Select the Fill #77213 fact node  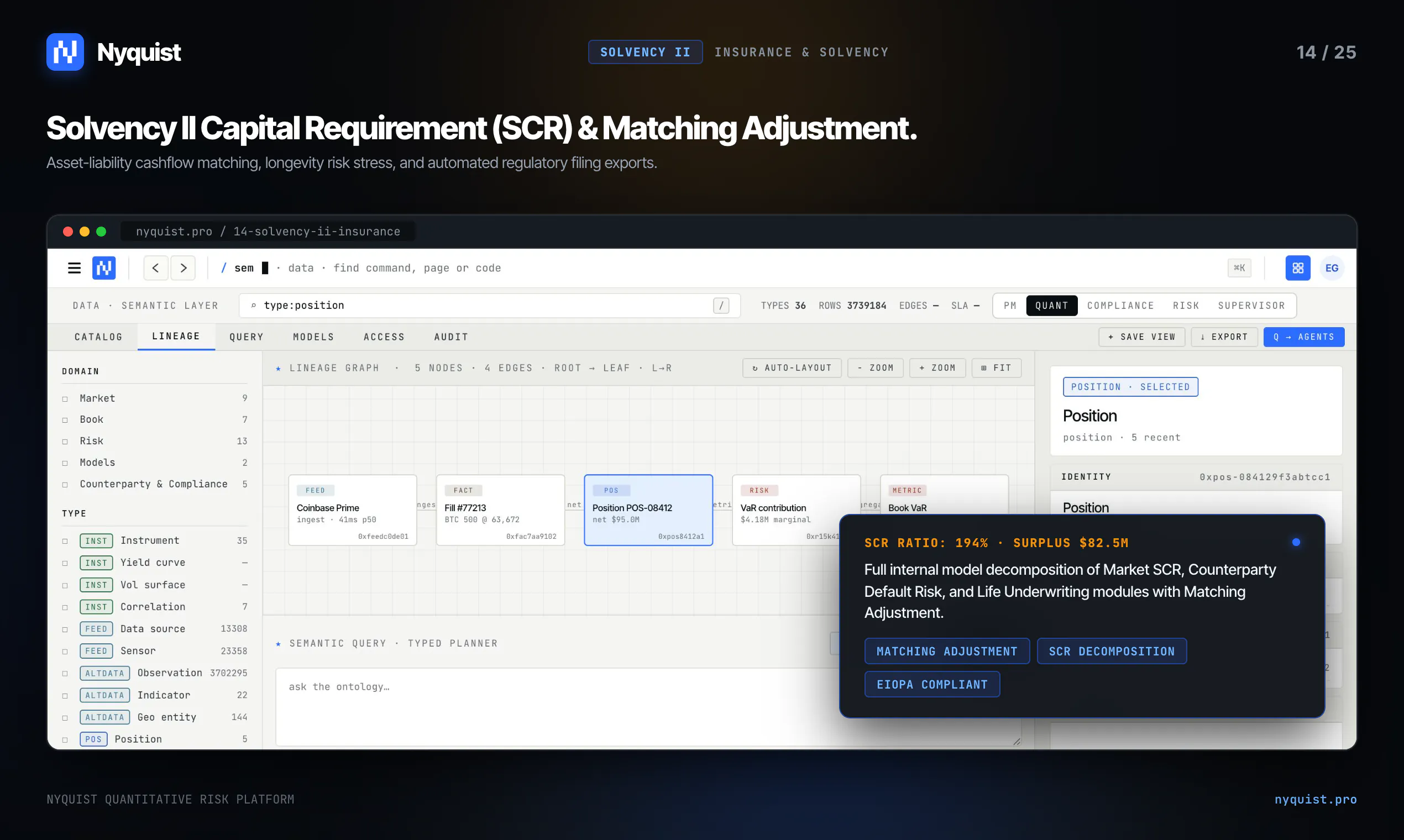(x=500, y=510)
